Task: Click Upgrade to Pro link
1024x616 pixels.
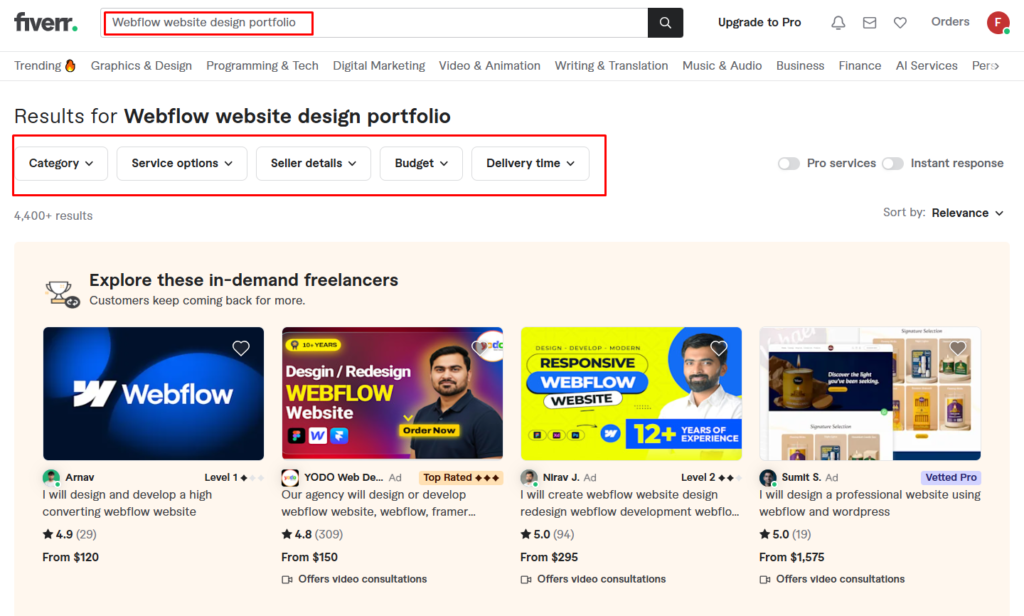Action: (760, 22)
